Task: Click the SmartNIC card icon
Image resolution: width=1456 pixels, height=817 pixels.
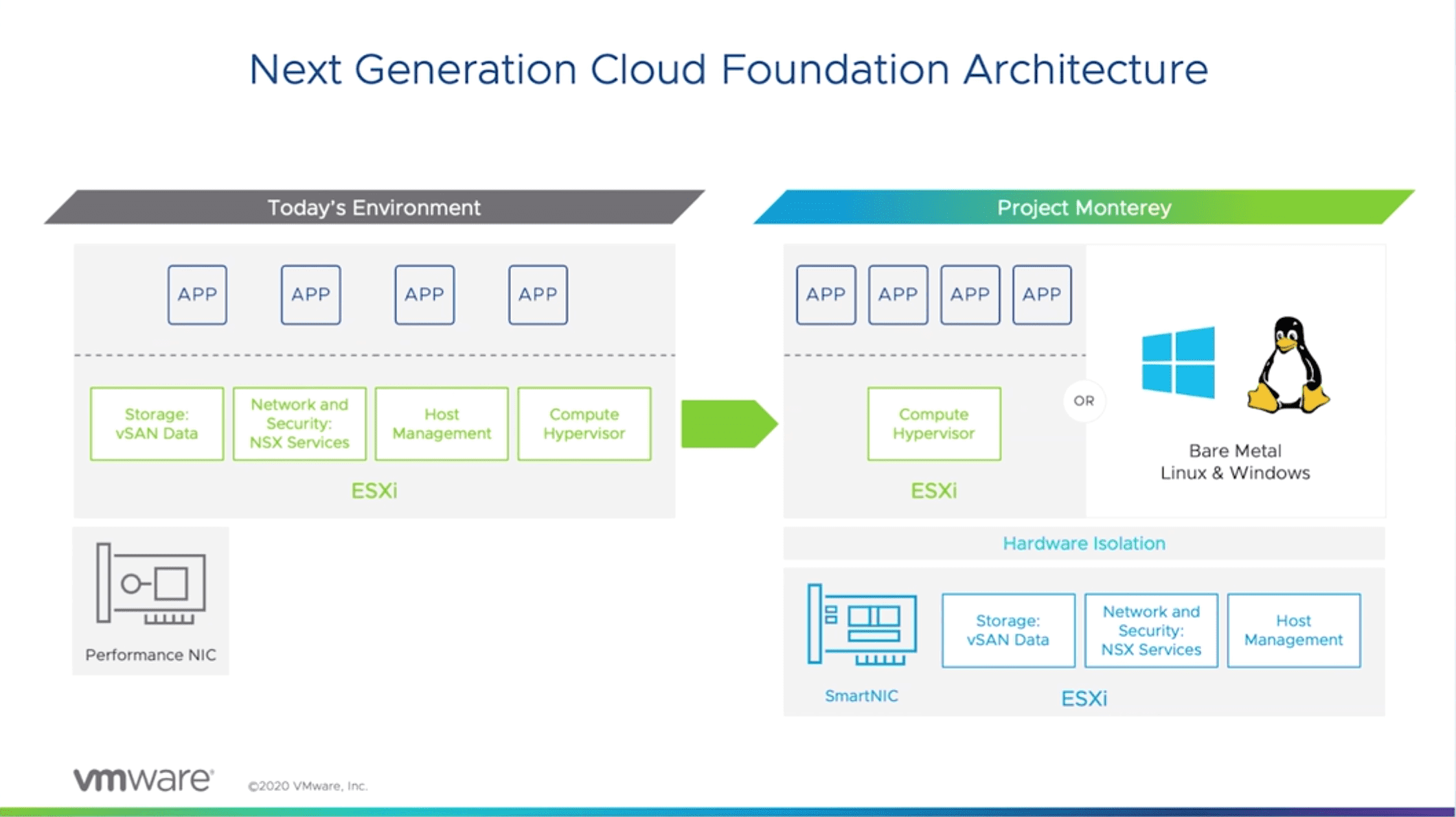Action: click(862, 624)
